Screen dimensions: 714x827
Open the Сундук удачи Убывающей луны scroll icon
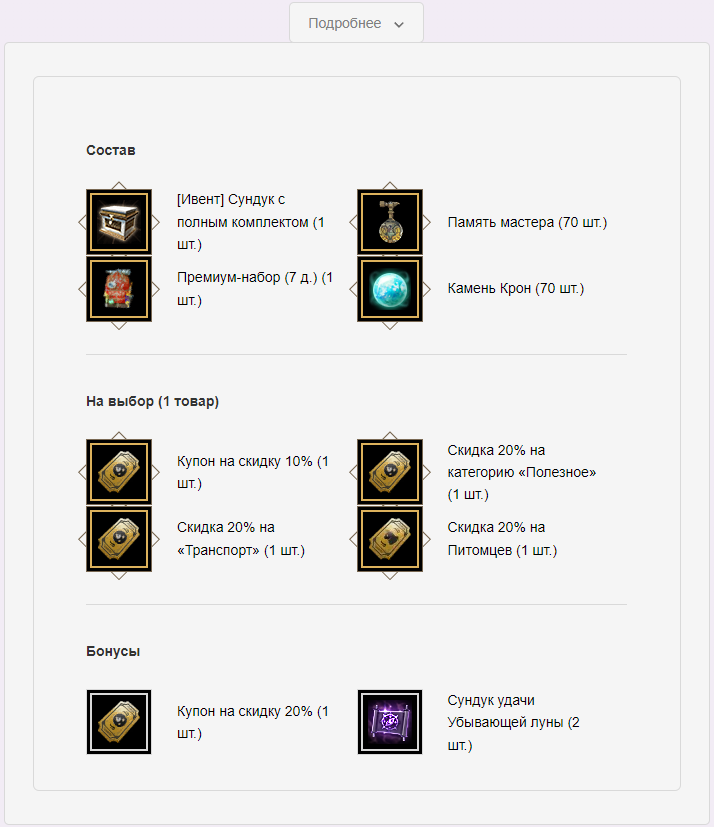click(x=390, y=722)
